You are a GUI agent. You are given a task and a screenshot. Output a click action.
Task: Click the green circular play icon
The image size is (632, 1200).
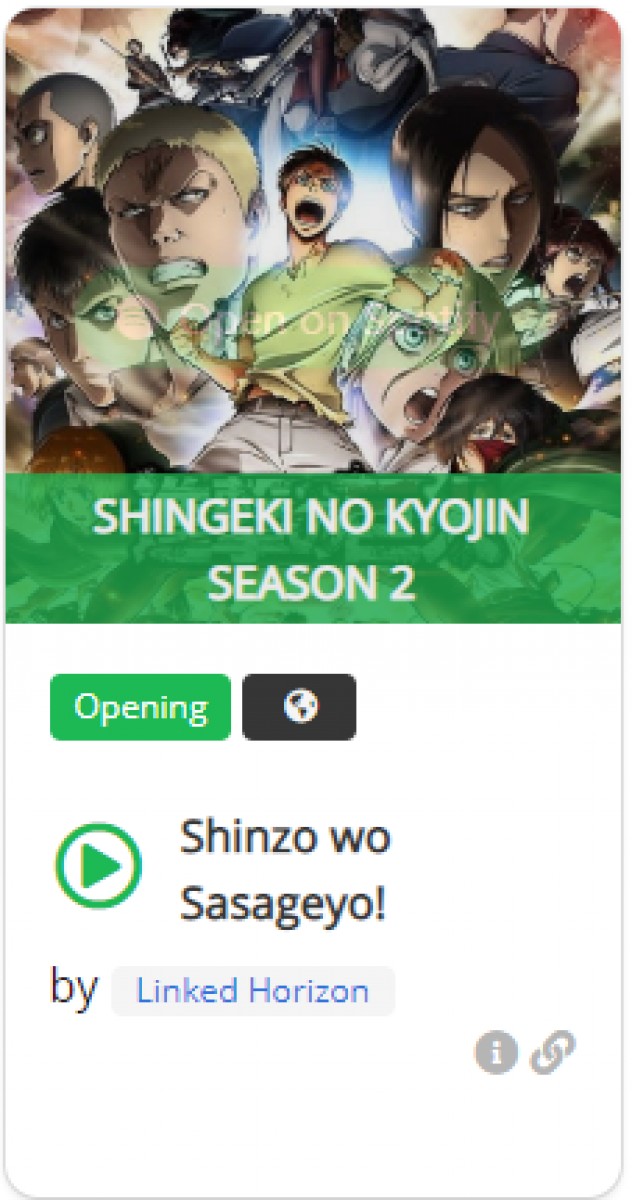coord(98,866)
